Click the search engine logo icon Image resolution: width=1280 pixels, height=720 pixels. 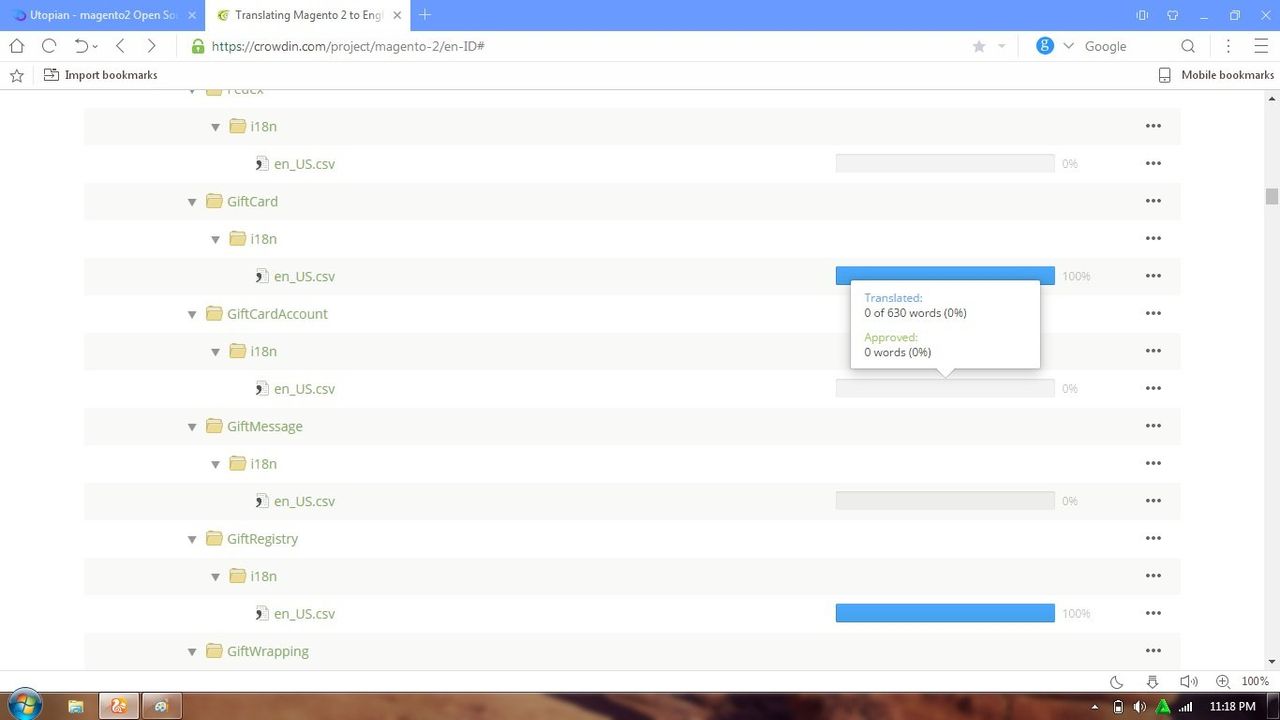click(x=1045, y=46)
